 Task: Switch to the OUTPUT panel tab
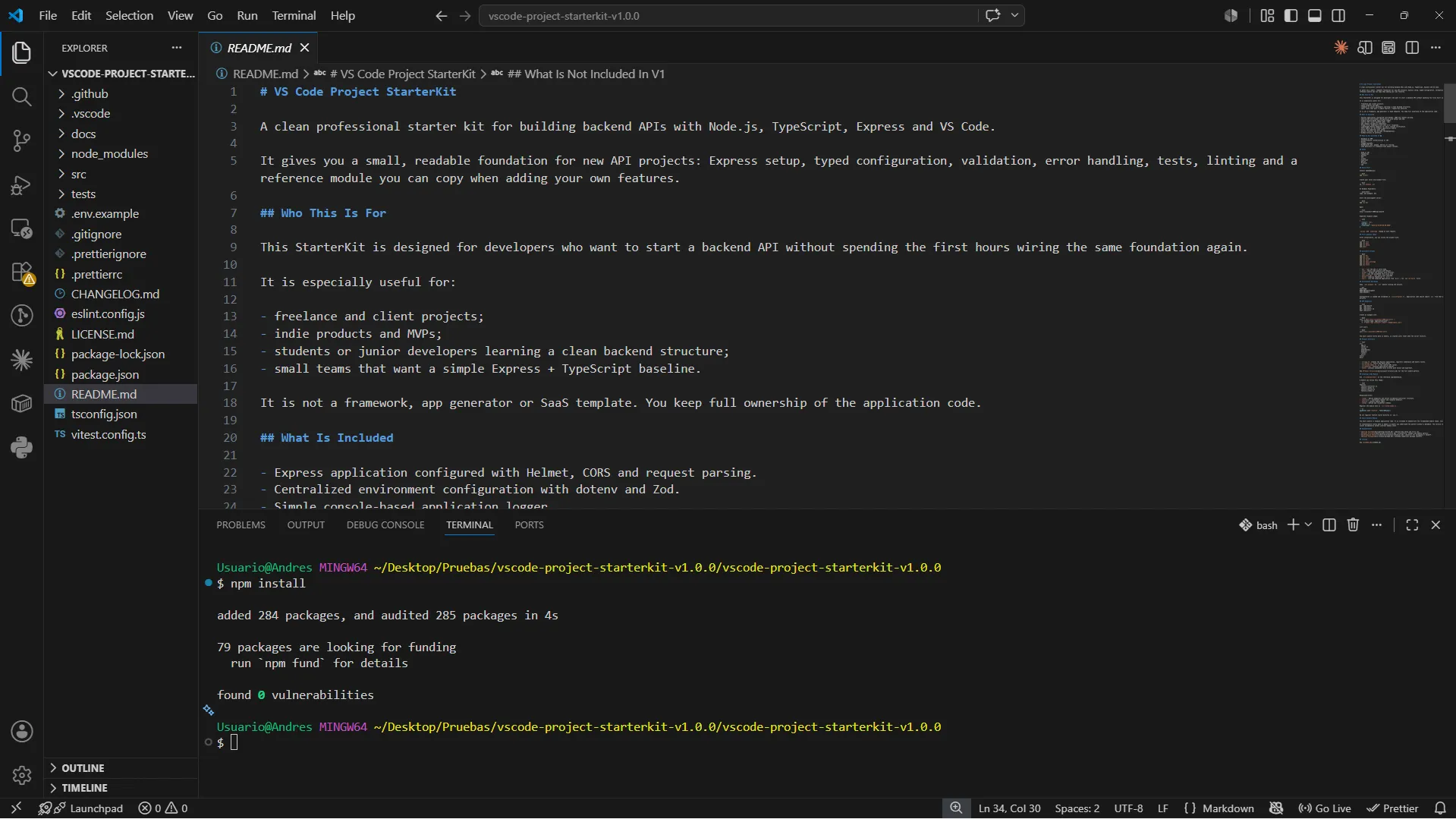click(x=306, y=525)
